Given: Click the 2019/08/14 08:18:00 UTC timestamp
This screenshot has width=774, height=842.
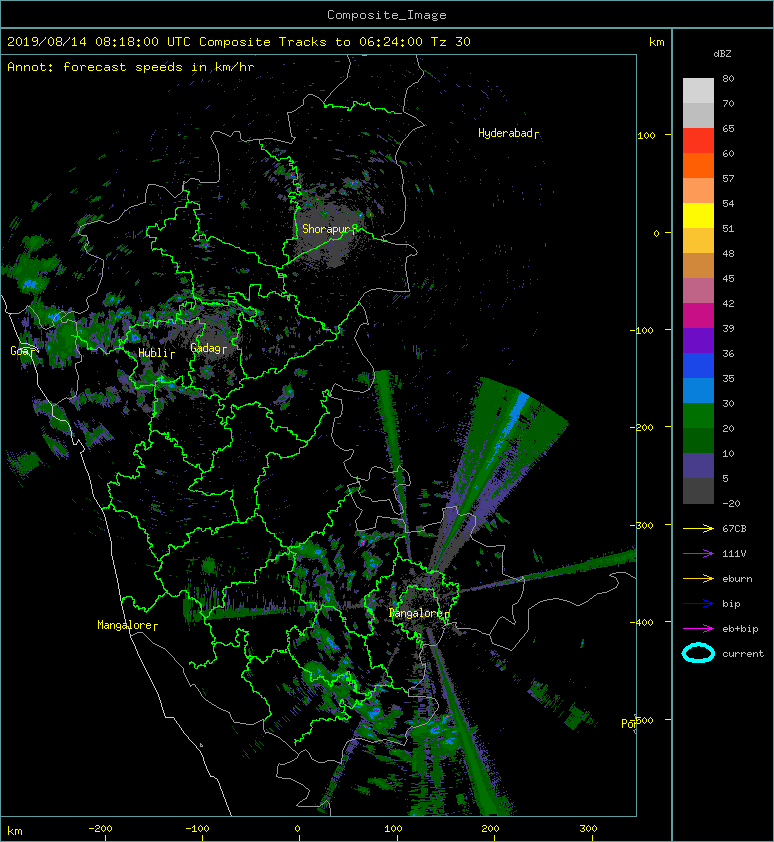Looking at the screenshot, I should [98, 42].
